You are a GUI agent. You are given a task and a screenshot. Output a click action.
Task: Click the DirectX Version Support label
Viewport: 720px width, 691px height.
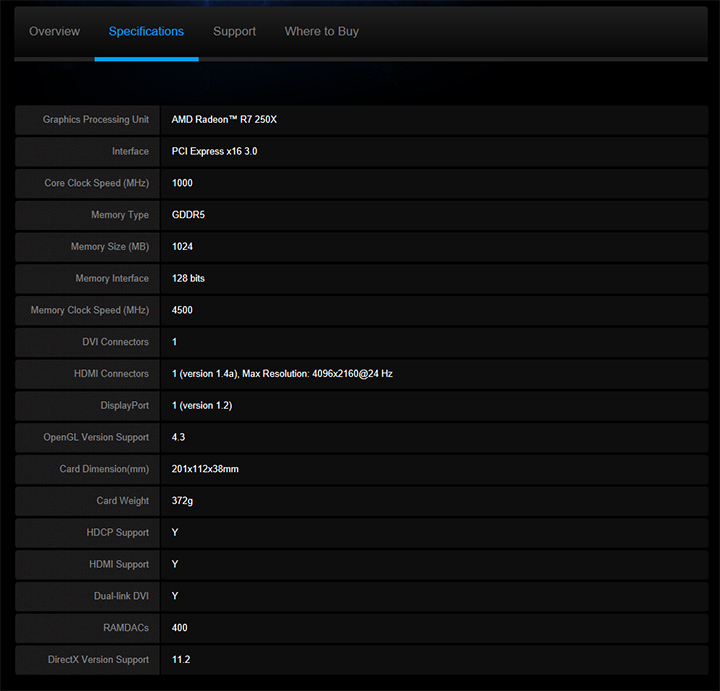[98, 659]
